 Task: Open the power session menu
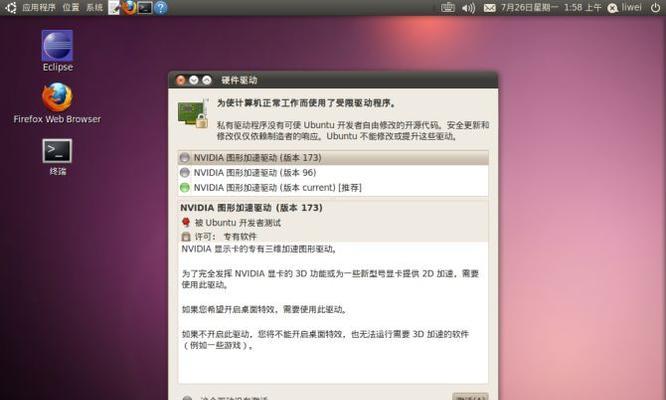coord(655,8)
